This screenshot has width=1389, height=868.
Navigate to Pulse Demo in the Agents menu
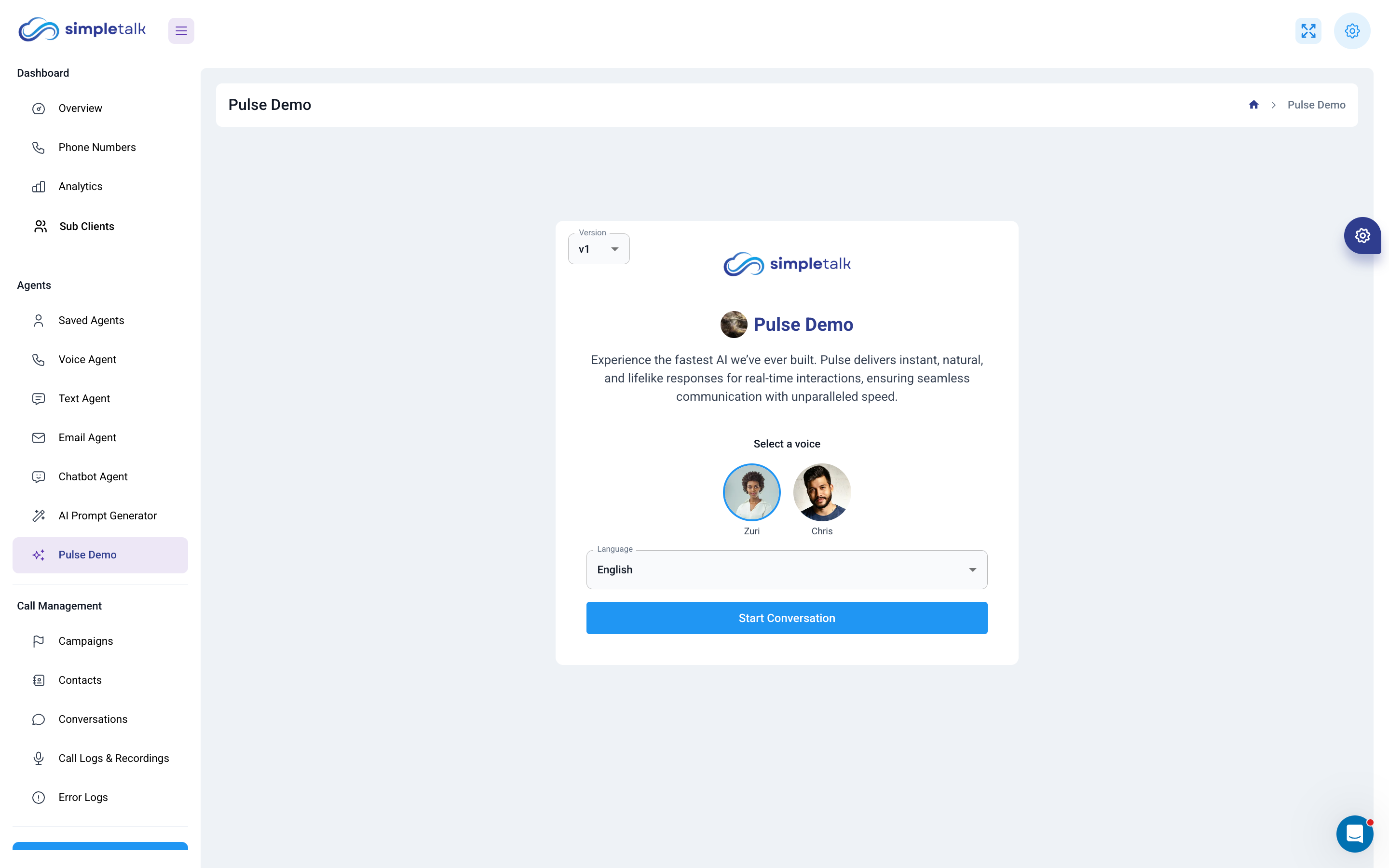[x=87, y=555]
